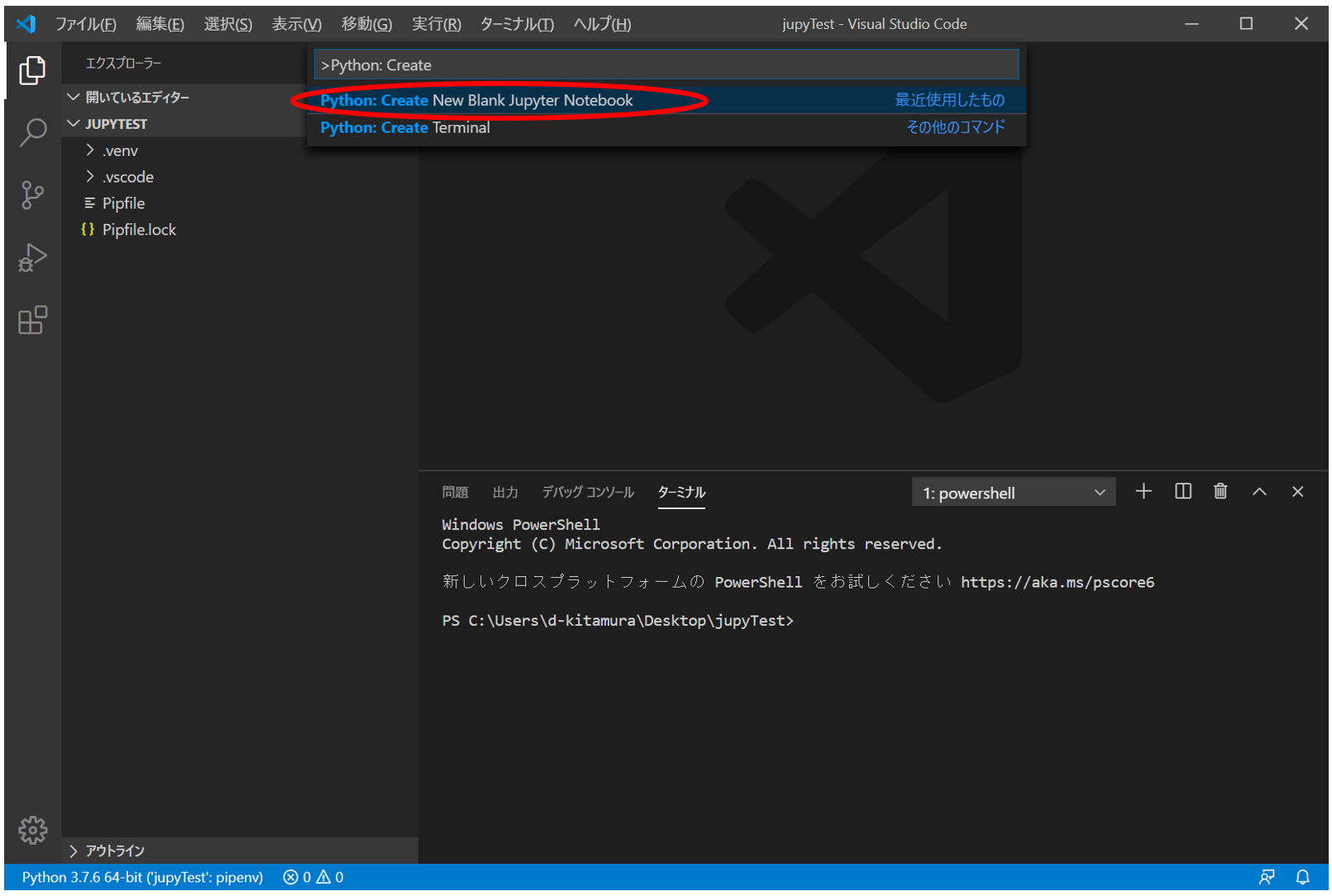Open the 編集(E) menu
Image resolution: width=1332 pixels, height=896 pixels.
tap(160, 24)
